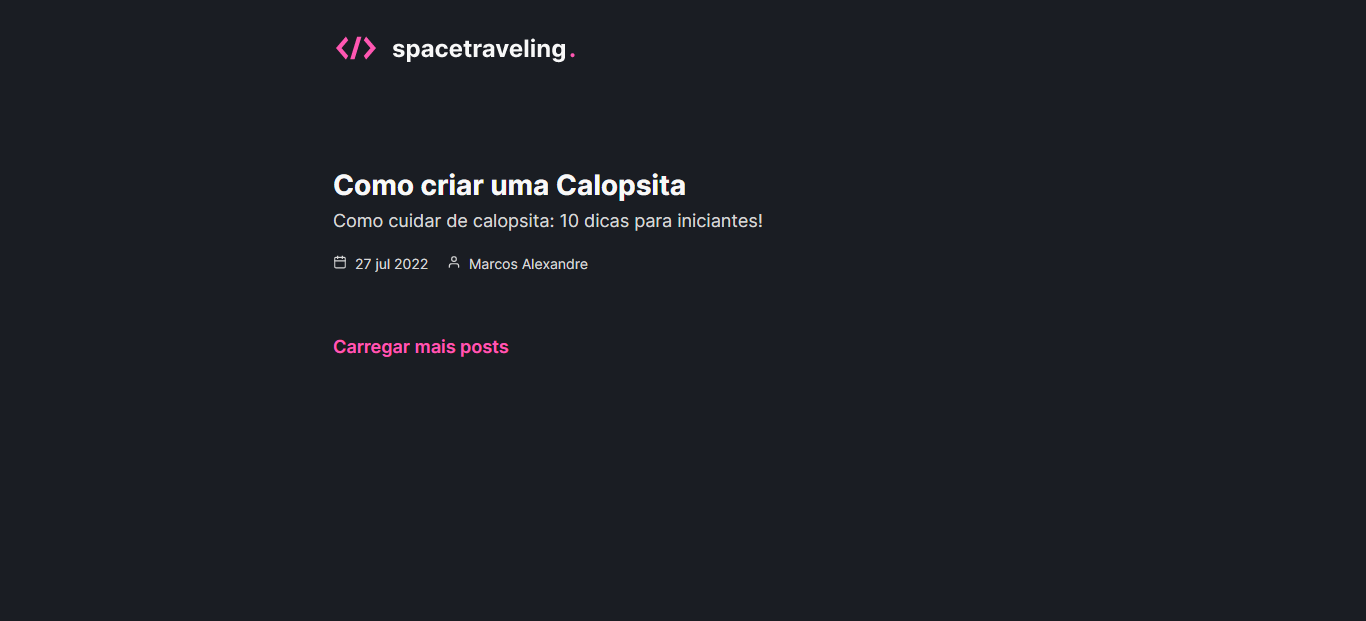
Task: Click the </> code brackets logo icon
Action: (356, 47)
